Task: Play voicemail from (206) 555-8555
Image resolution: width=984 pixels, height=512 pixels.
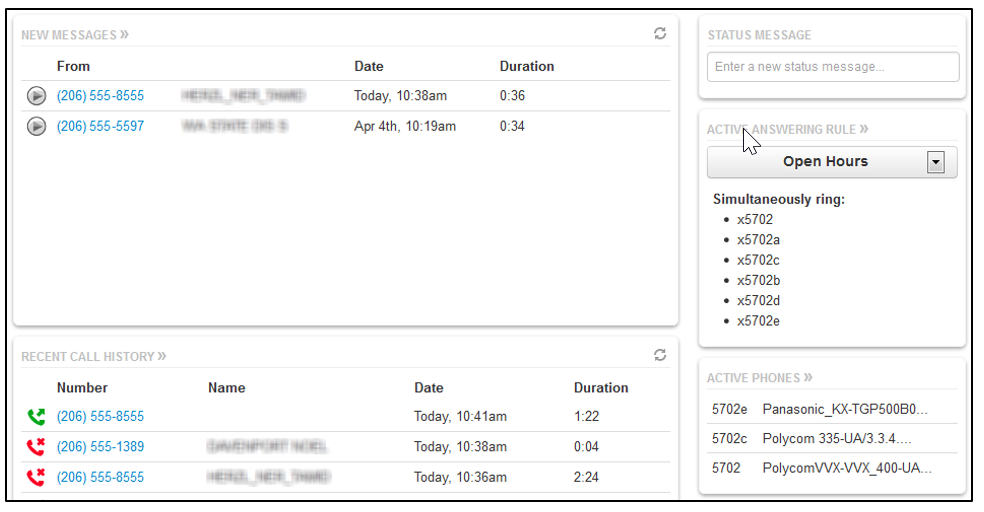Action: 36,96
